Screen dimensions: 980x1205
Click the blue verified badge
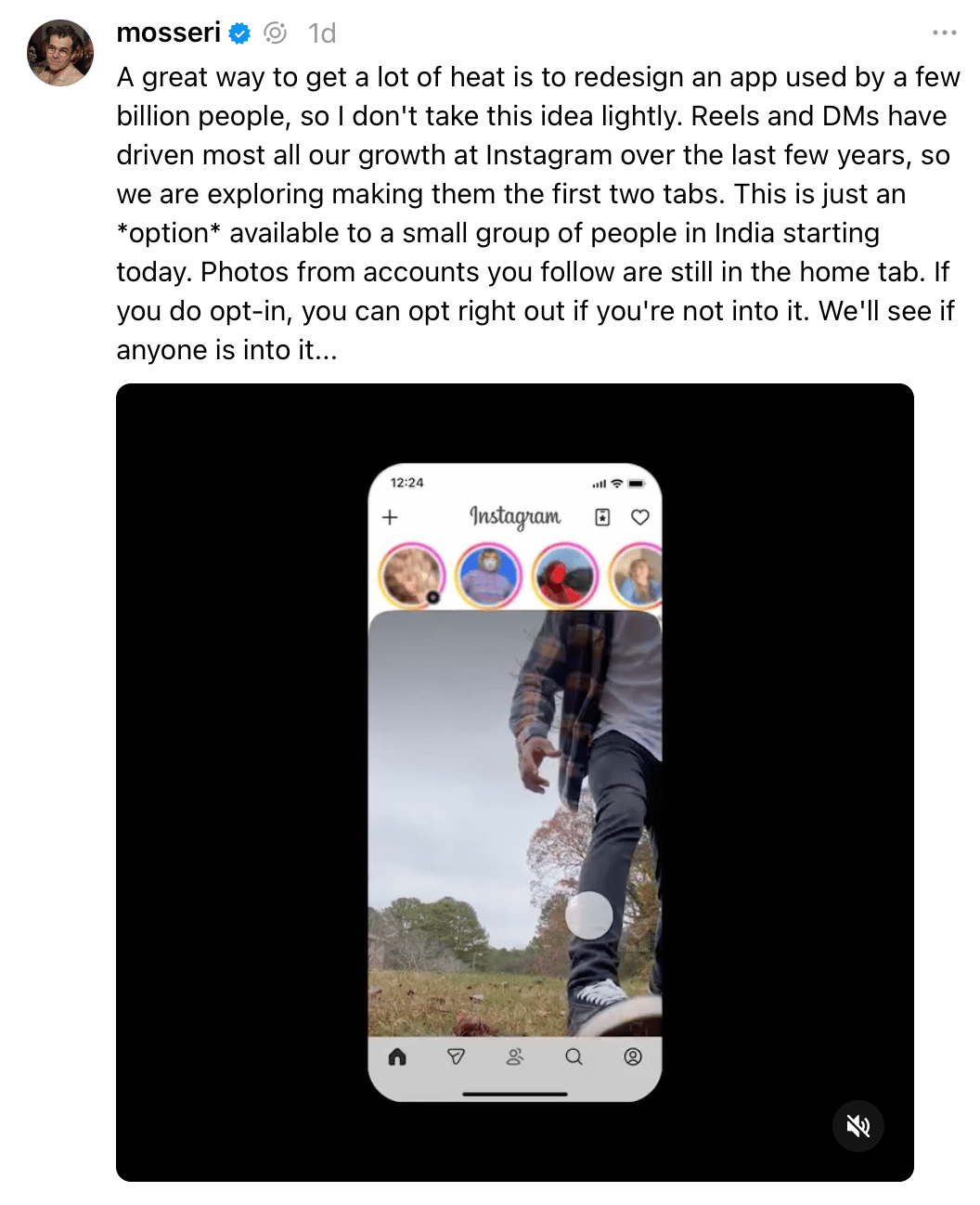(x=240, y=34)
